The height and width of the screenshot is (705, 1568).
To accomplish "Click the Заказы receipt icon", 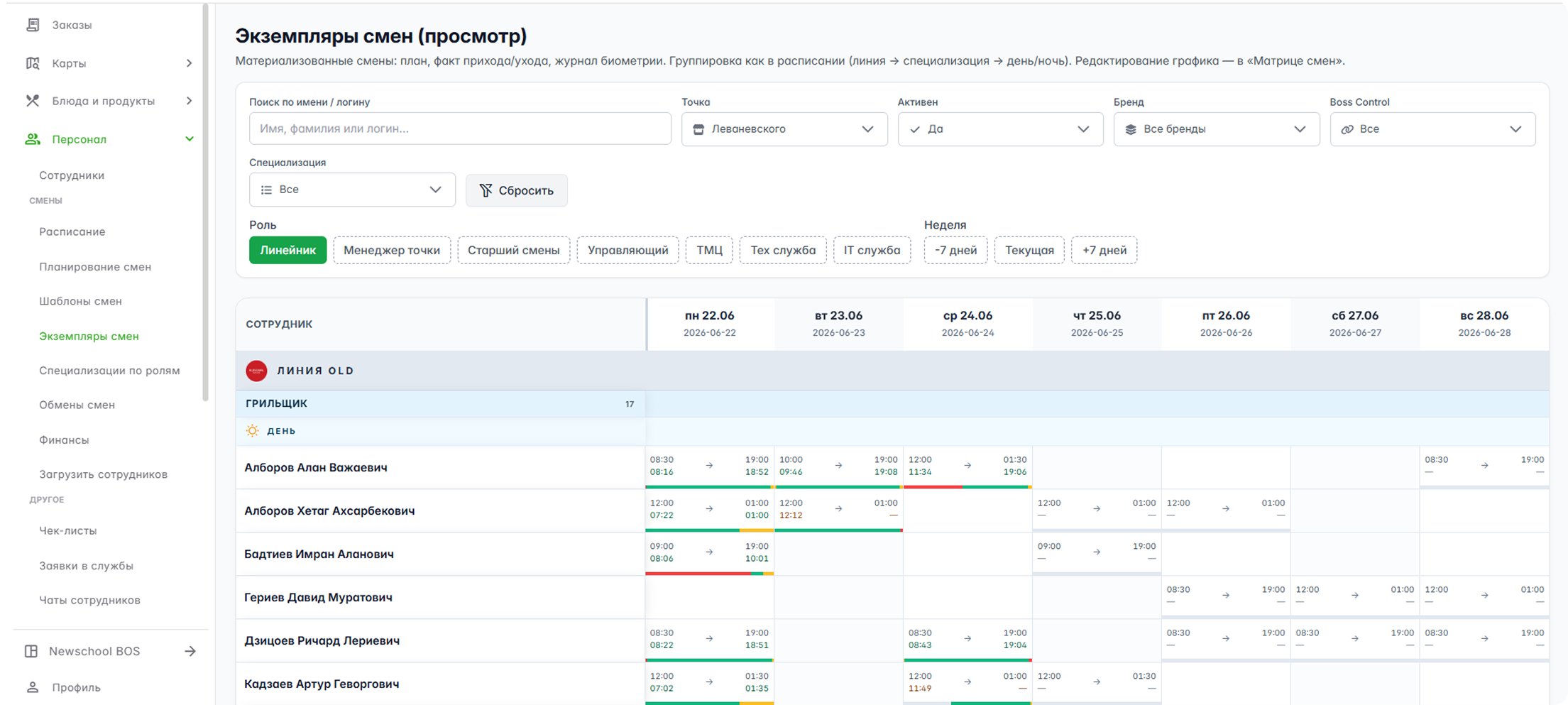I will [x=33, y=25].
